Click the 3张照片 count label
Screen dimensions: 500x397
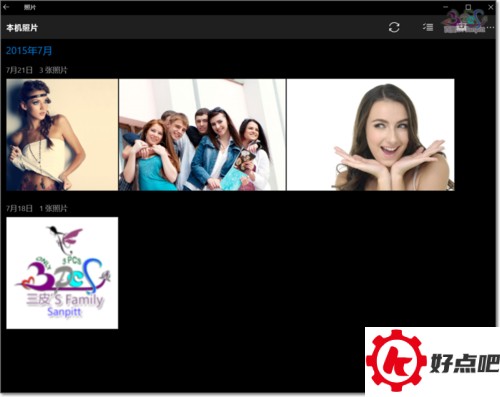pyautogui.click(x=53, y=70)
